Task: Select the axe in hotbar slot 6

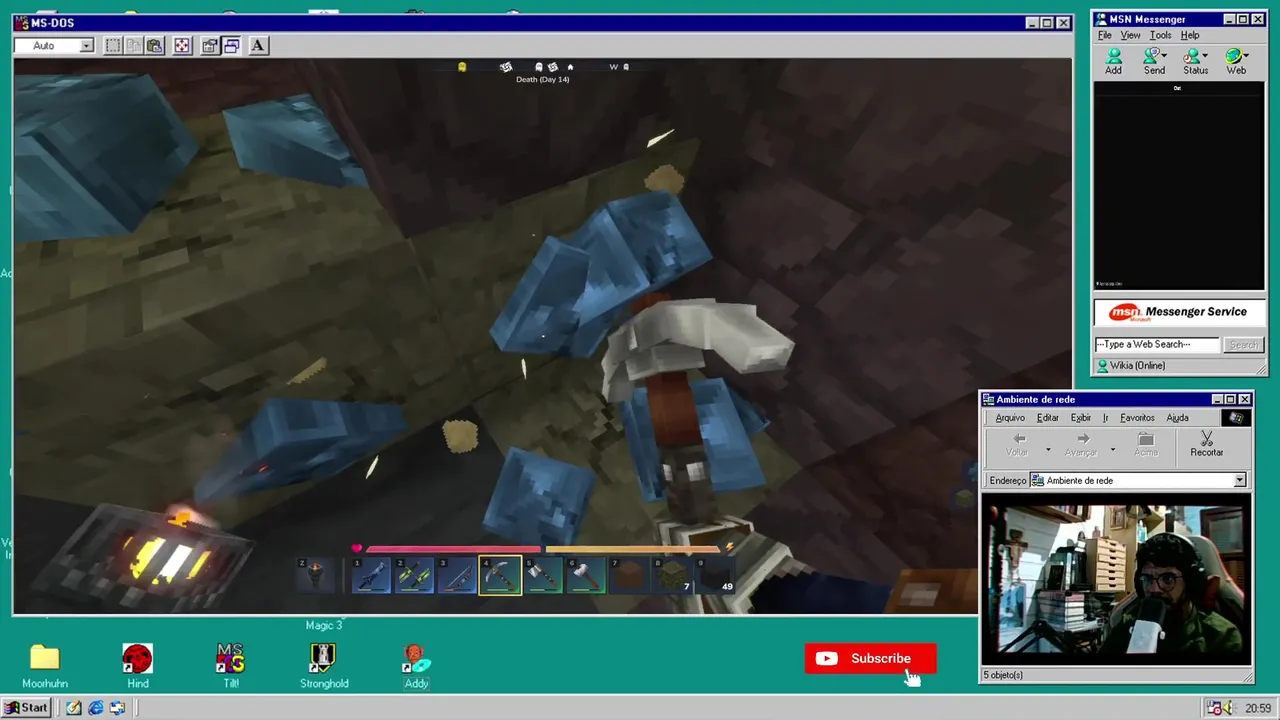Action: [x=586, y=575]
